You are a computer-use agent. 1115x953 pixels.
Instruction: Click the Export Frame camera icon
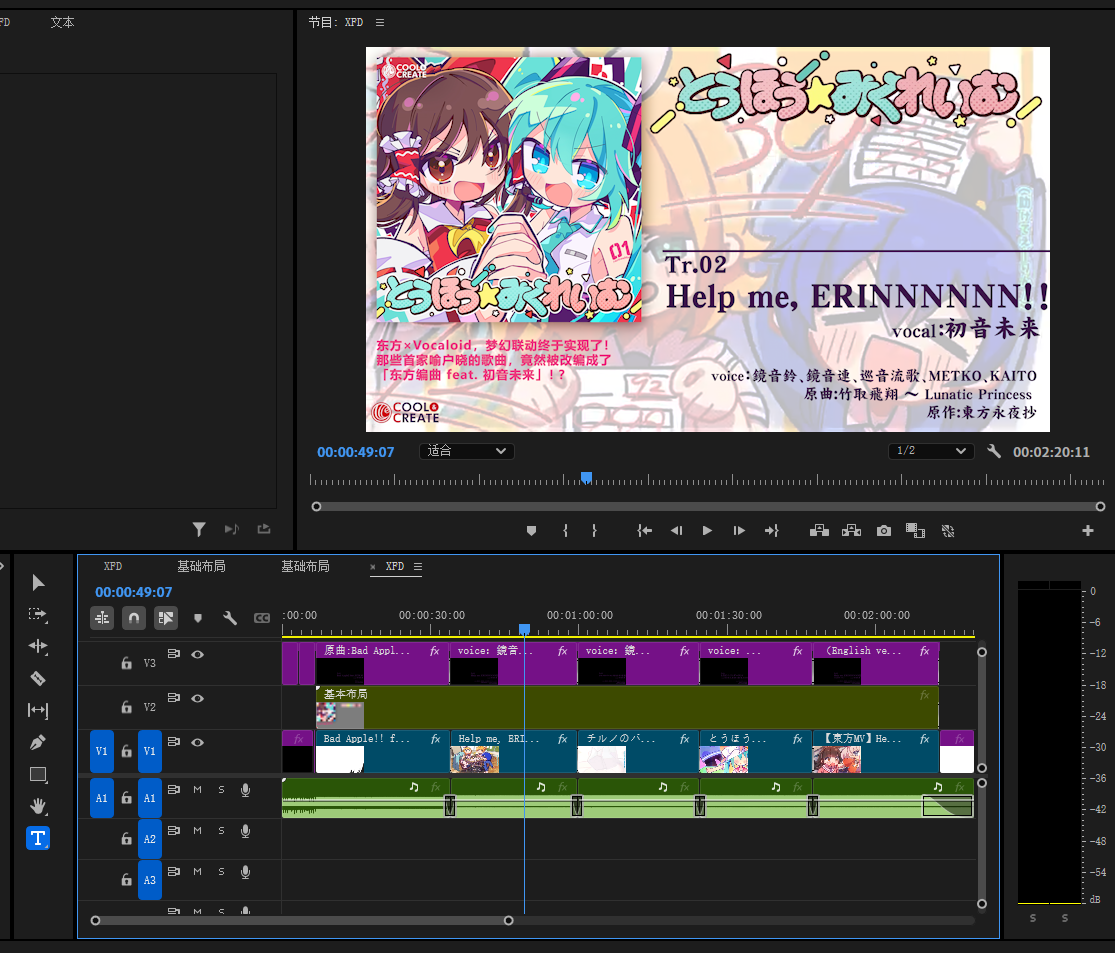(x=884, y=531)
